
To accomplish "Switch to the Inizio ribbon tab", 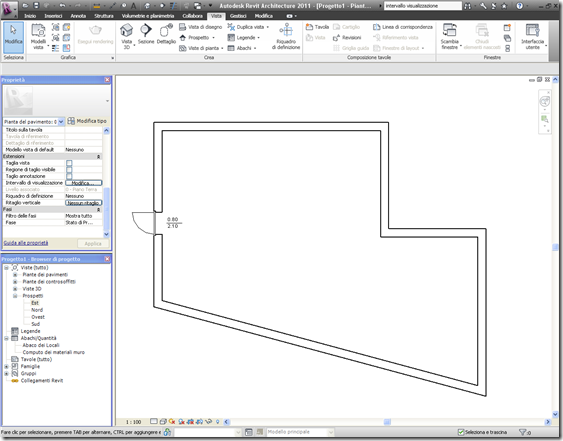I will 30,16.
